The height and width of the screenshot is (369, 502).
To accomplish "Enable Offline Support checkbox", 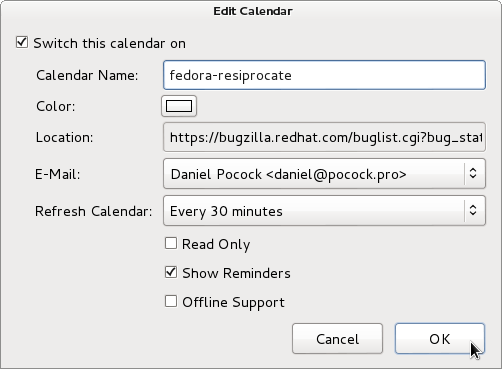I will click(171, 301).
